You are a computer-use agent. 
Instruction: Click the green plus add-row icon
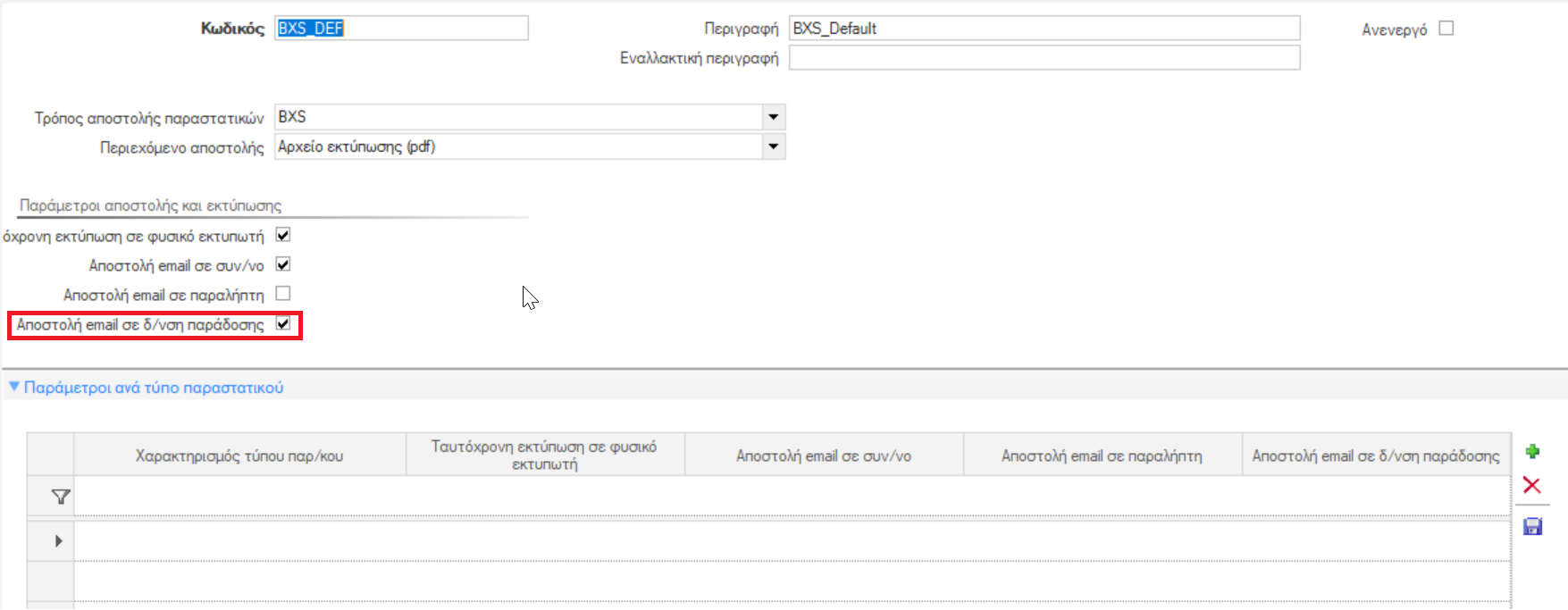1532,452
